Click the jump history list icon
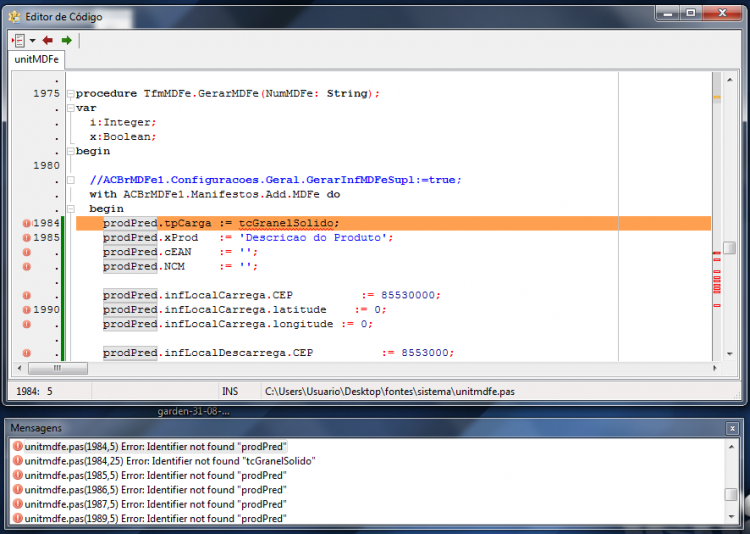Image resolution: width=750 pixels, height=534 pixels. coord(19,40)
